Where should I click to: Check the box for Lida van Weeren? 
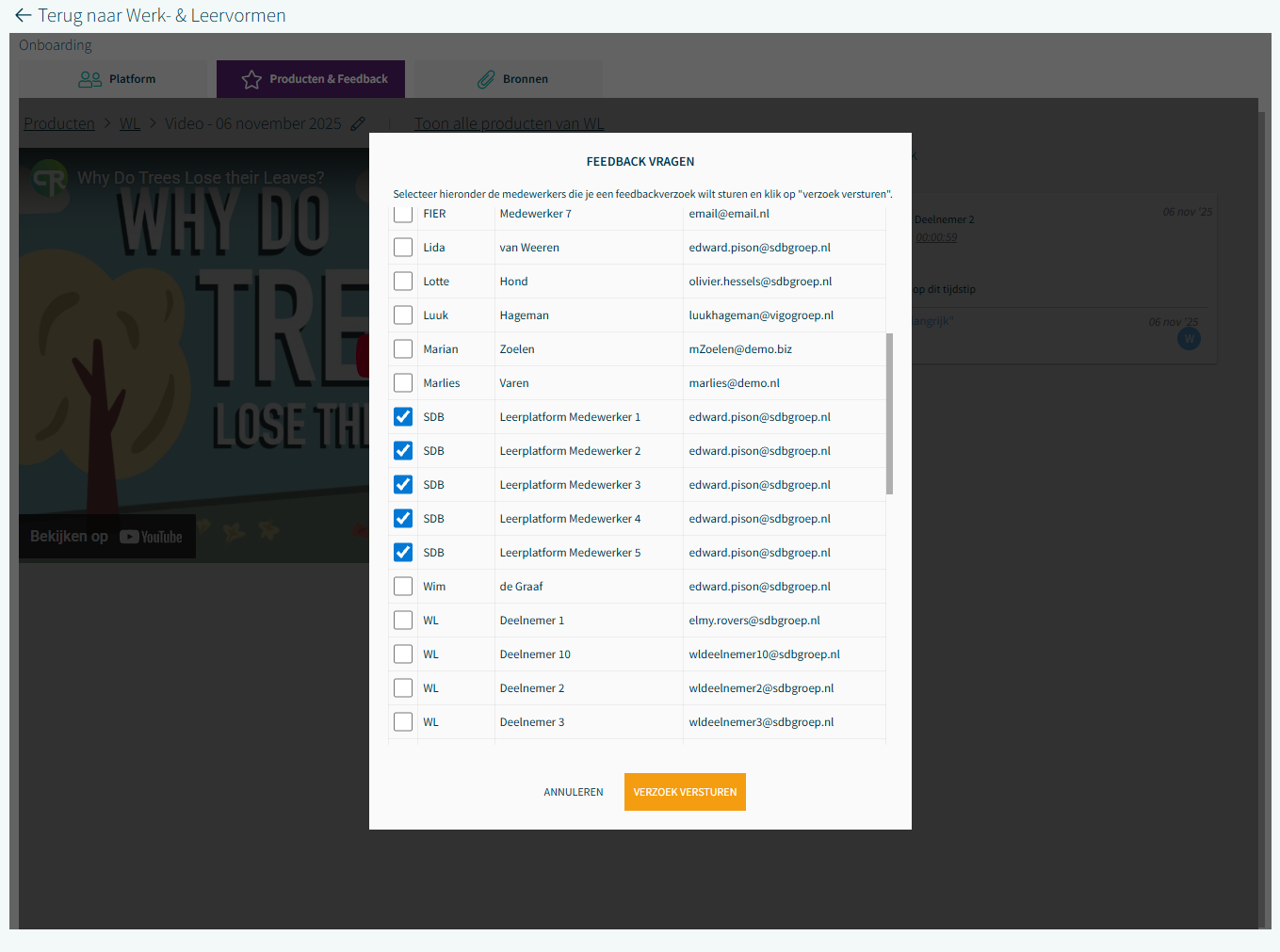[x=403, y=248]
